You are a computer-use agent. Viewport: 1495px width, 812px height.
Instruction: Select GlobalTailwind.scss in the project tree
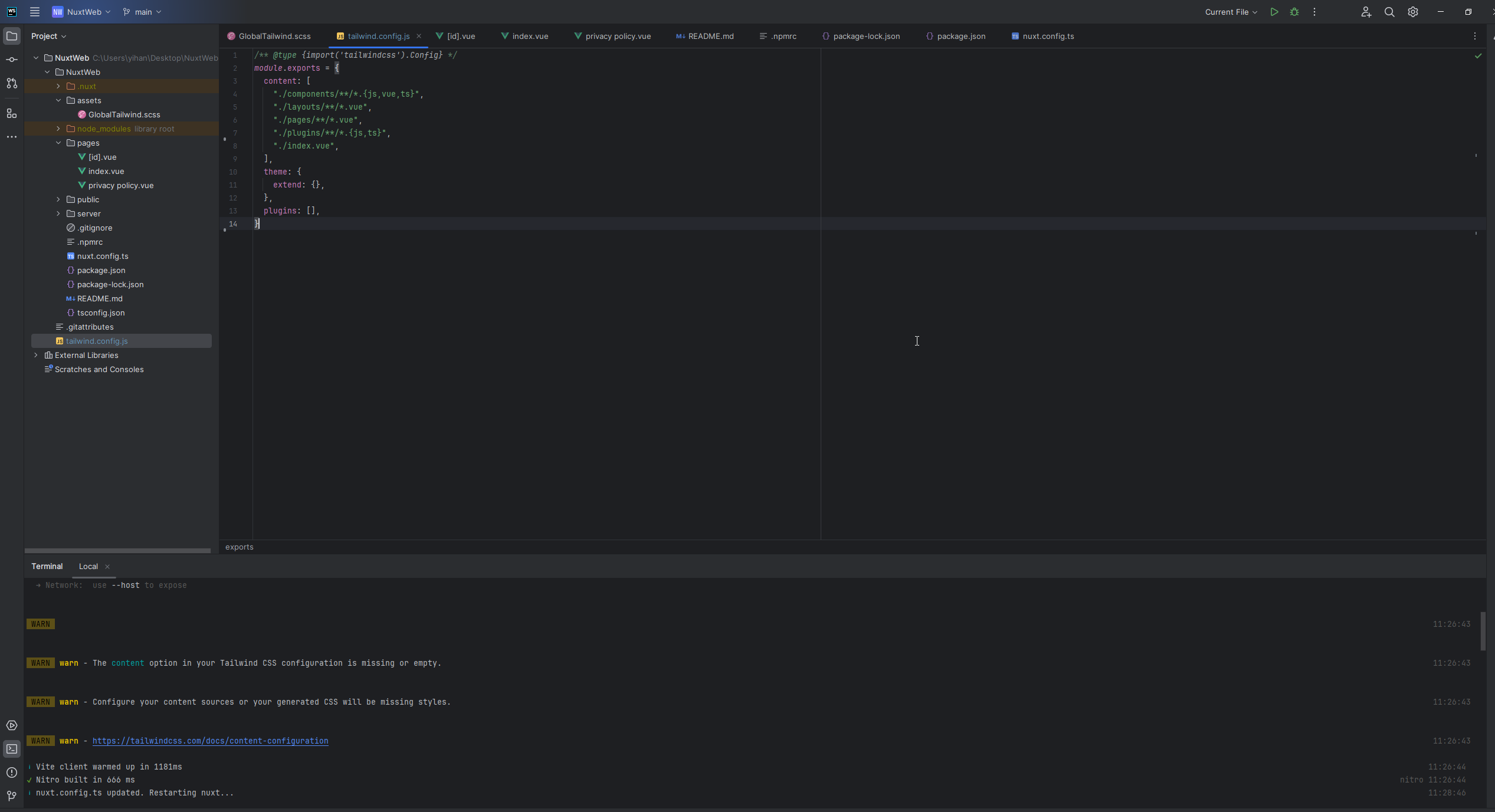tap(119, 114)
